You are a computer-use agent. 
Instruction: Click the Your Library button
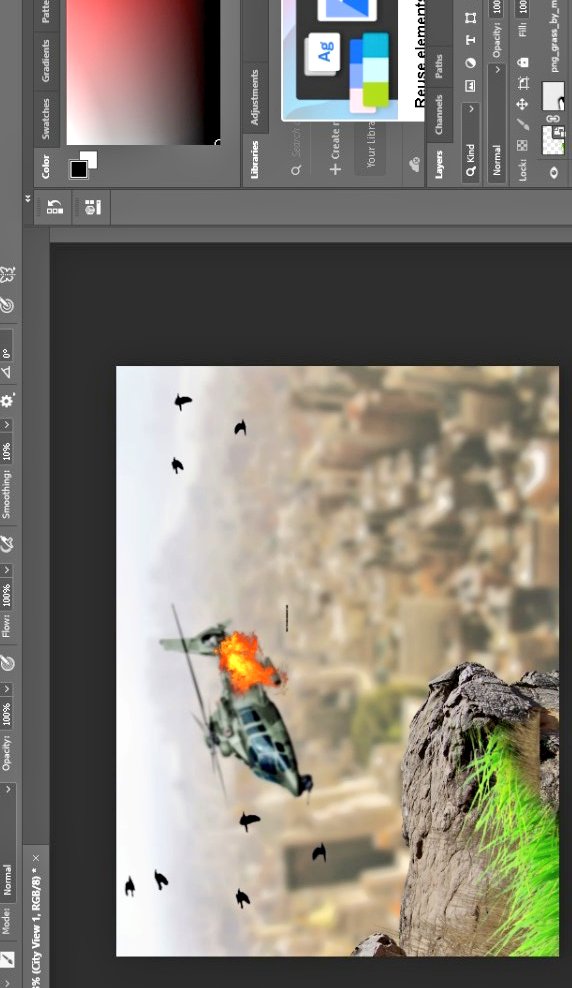tap(371, 147)
